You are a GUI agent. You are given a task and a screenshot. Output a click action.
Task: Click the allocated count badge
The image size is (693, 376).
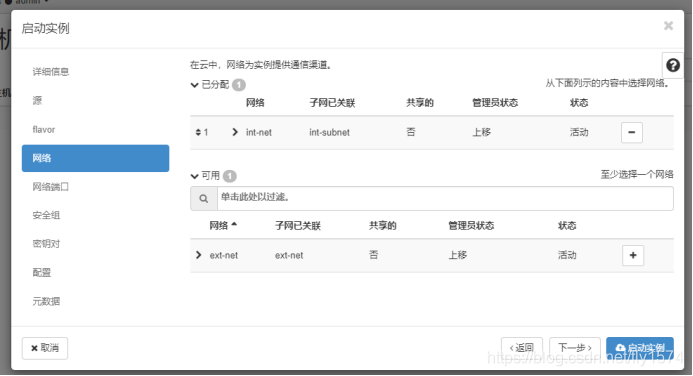[x=239, y=85]
